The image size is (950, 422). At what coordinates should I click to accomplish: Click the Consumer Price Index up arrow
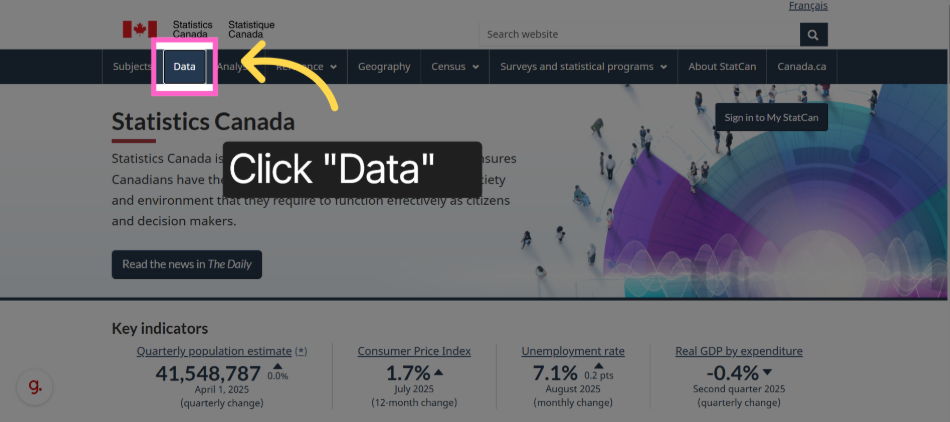(439, 372)
